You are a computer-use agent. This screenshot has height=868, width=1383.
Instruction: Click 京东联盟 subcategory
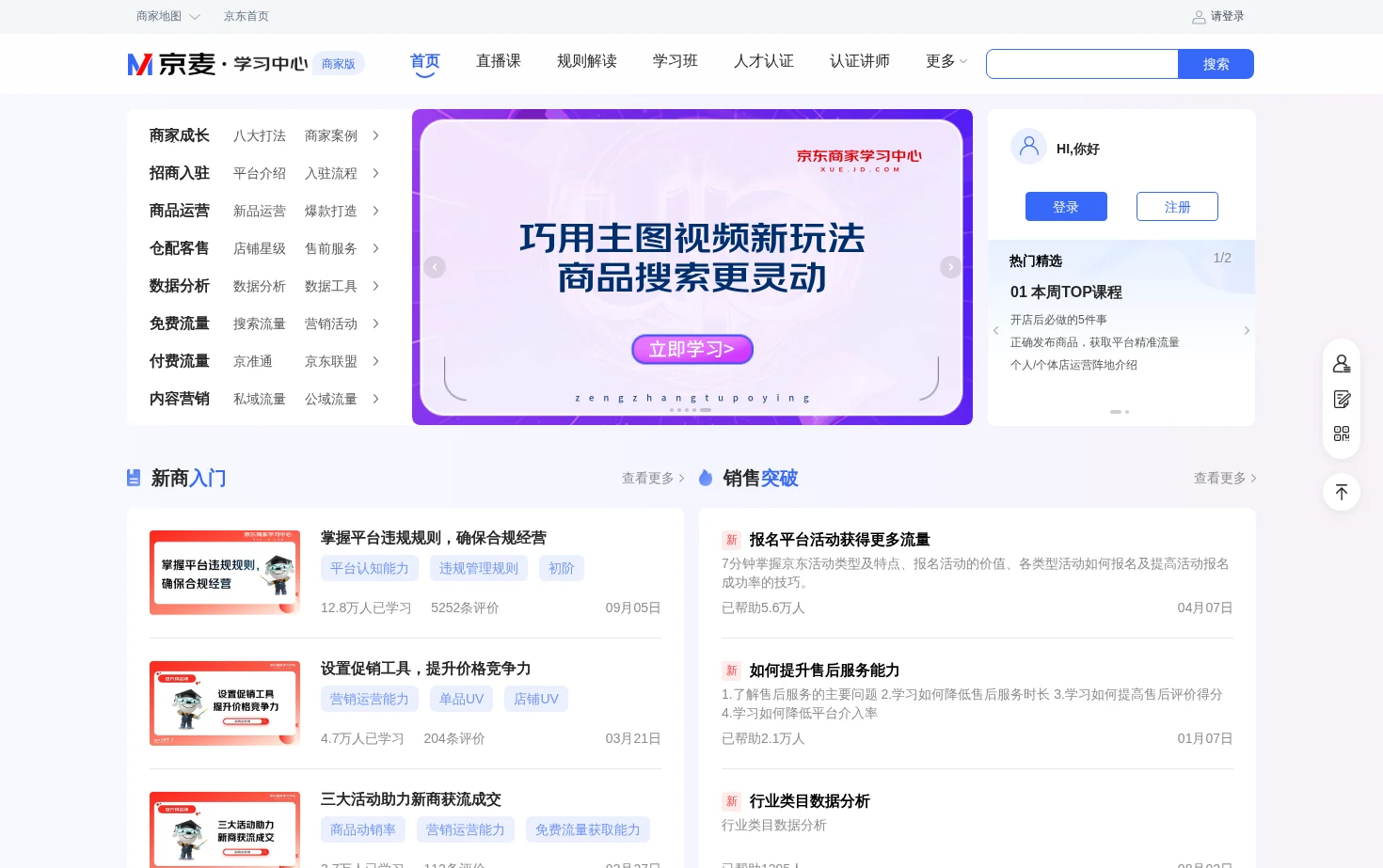coord(331,361)
